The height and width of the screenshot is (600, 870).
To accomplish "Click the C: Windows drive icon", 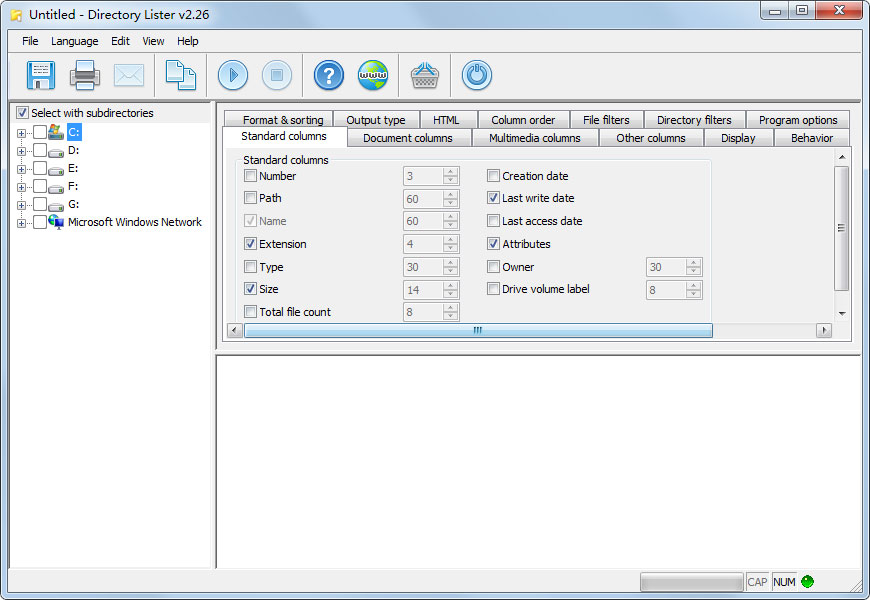I will [56, 132].
